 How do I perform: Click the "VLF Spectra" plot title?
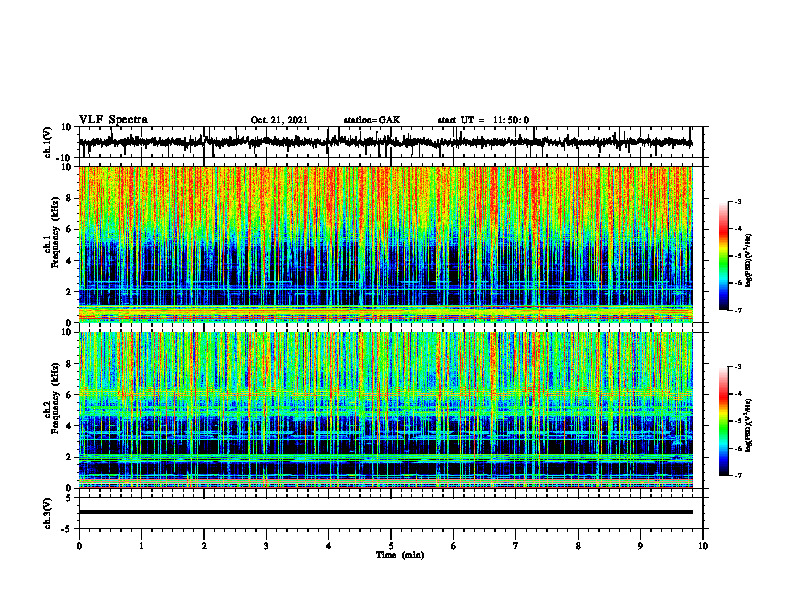coord(113,120)
